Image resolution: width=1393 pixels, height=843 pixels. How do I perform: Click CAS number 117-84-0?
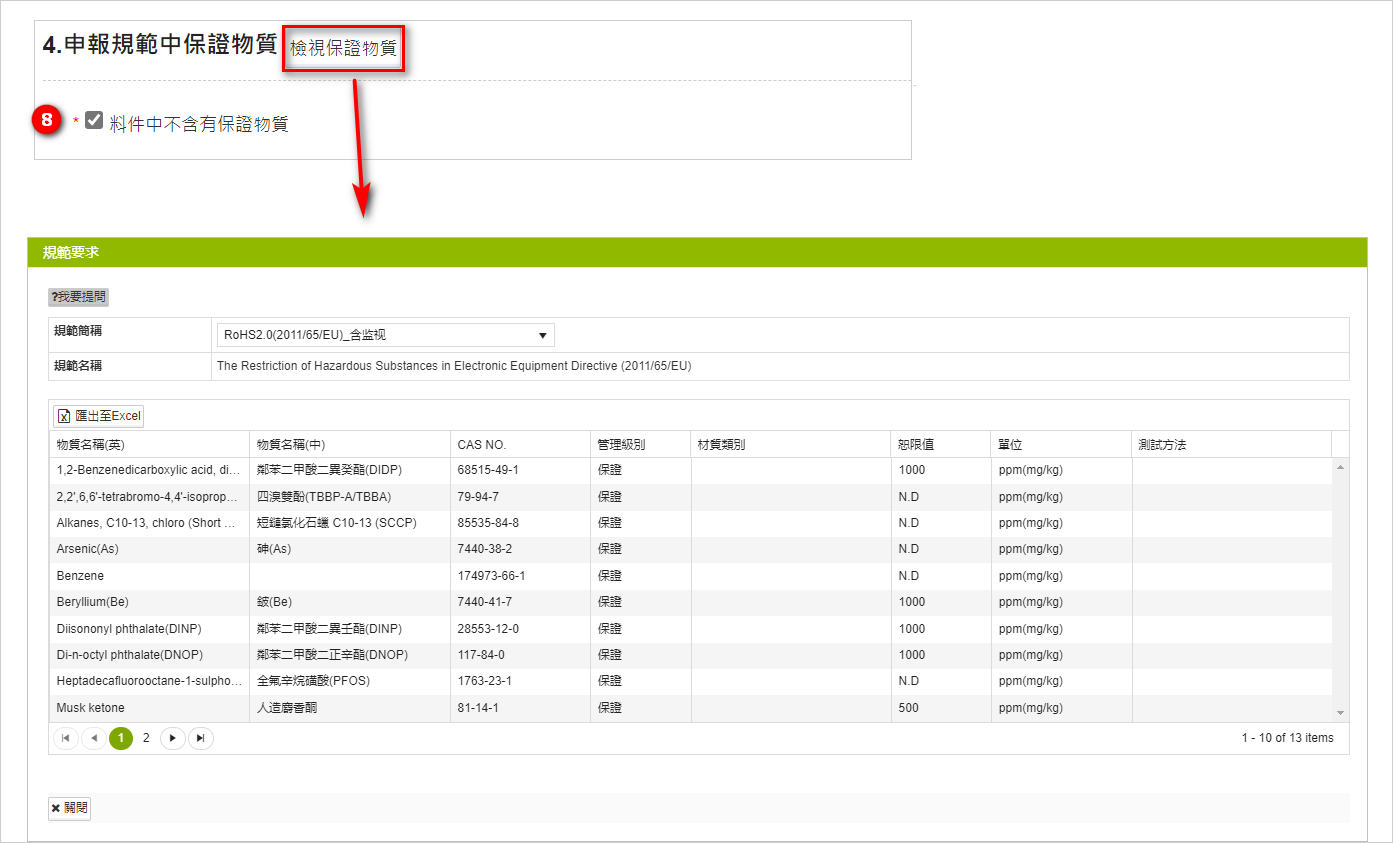tap(481, 655)
